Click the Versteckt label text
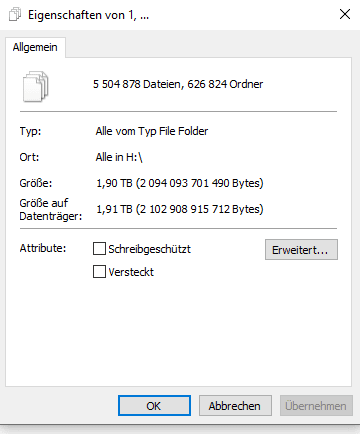Screen dimensions: 360x434 [x=131, y=272]
